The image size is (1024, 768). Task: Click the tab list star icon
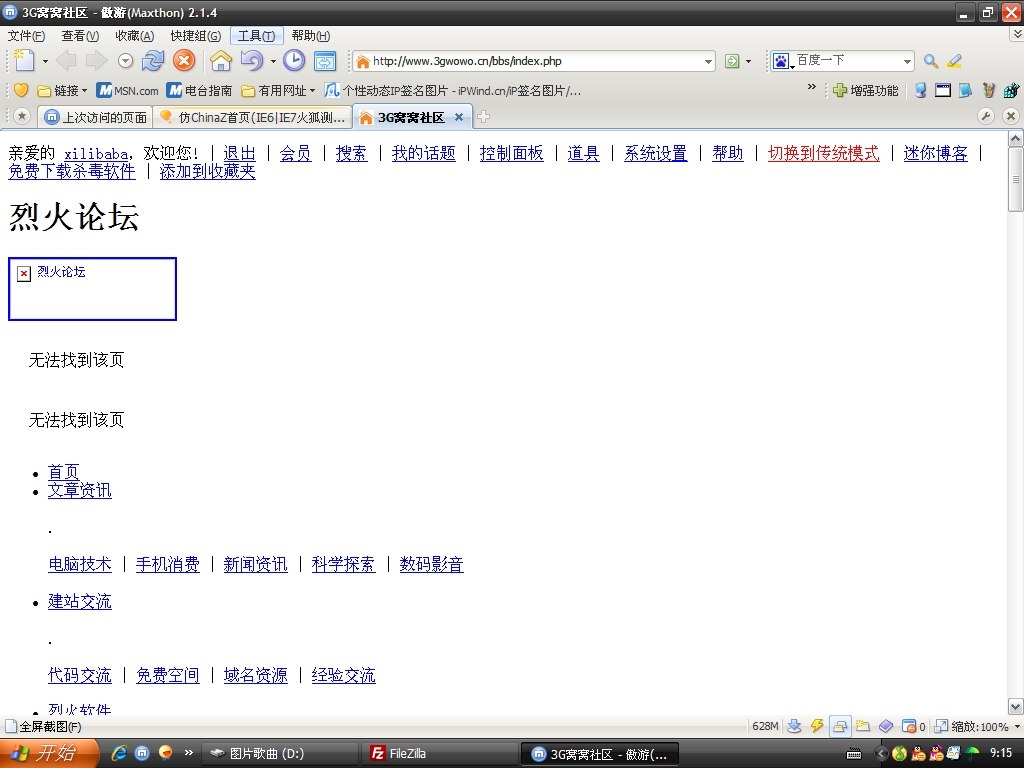tap(22, 117)
